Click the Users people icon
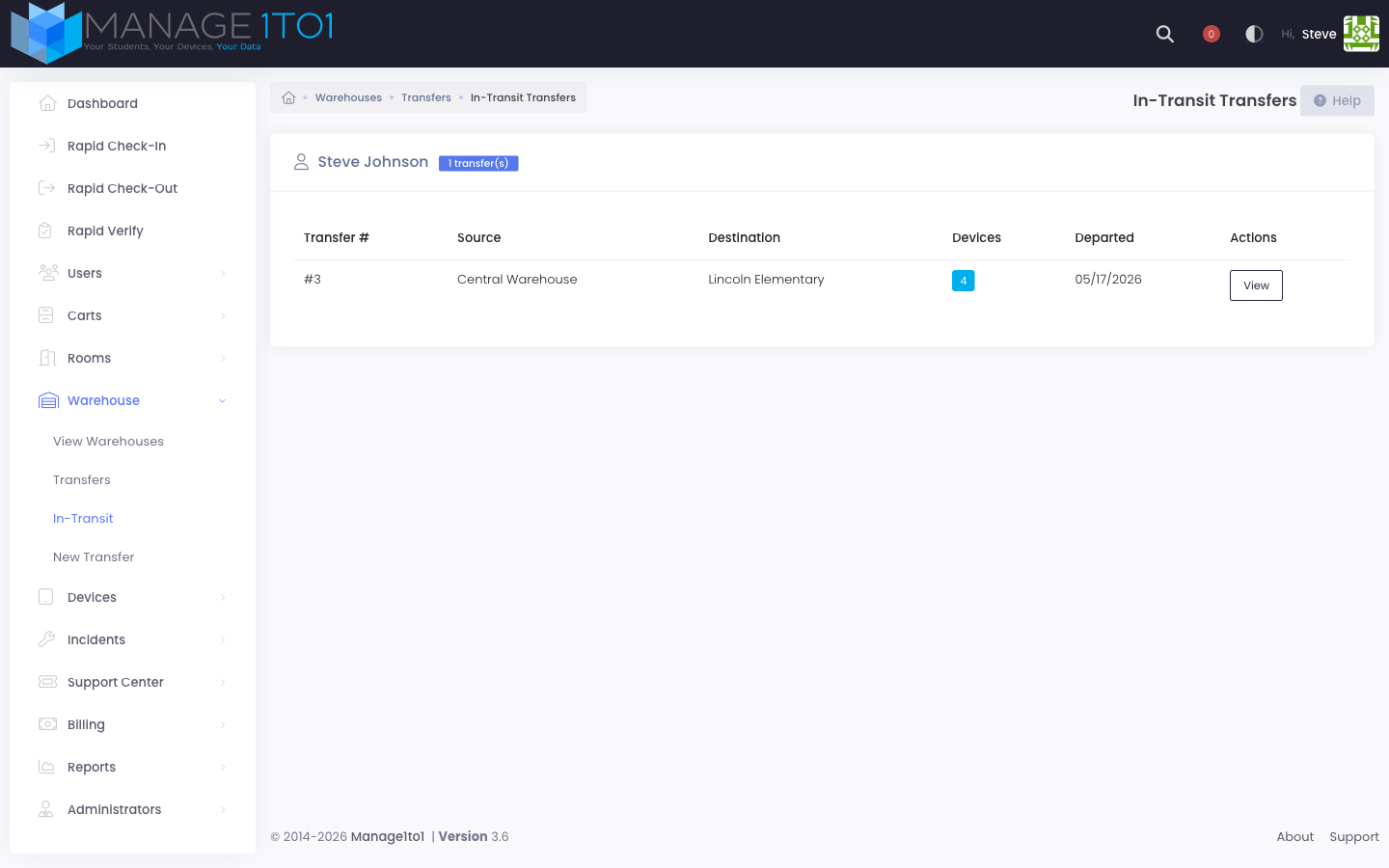This screenshot has height=868, width=1389. coord(48,273)
